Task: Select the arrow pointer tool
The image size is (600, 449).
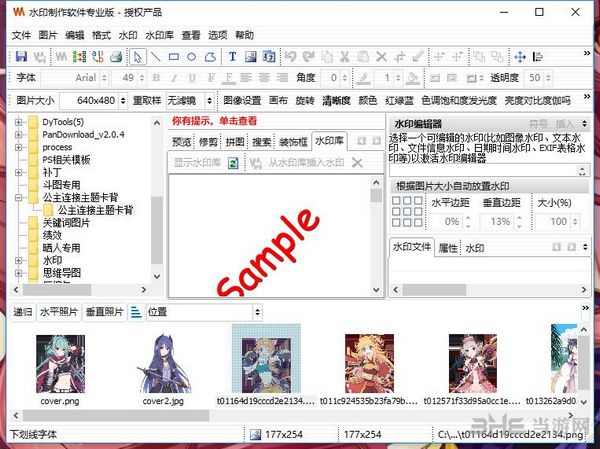Action: point(138,56)
